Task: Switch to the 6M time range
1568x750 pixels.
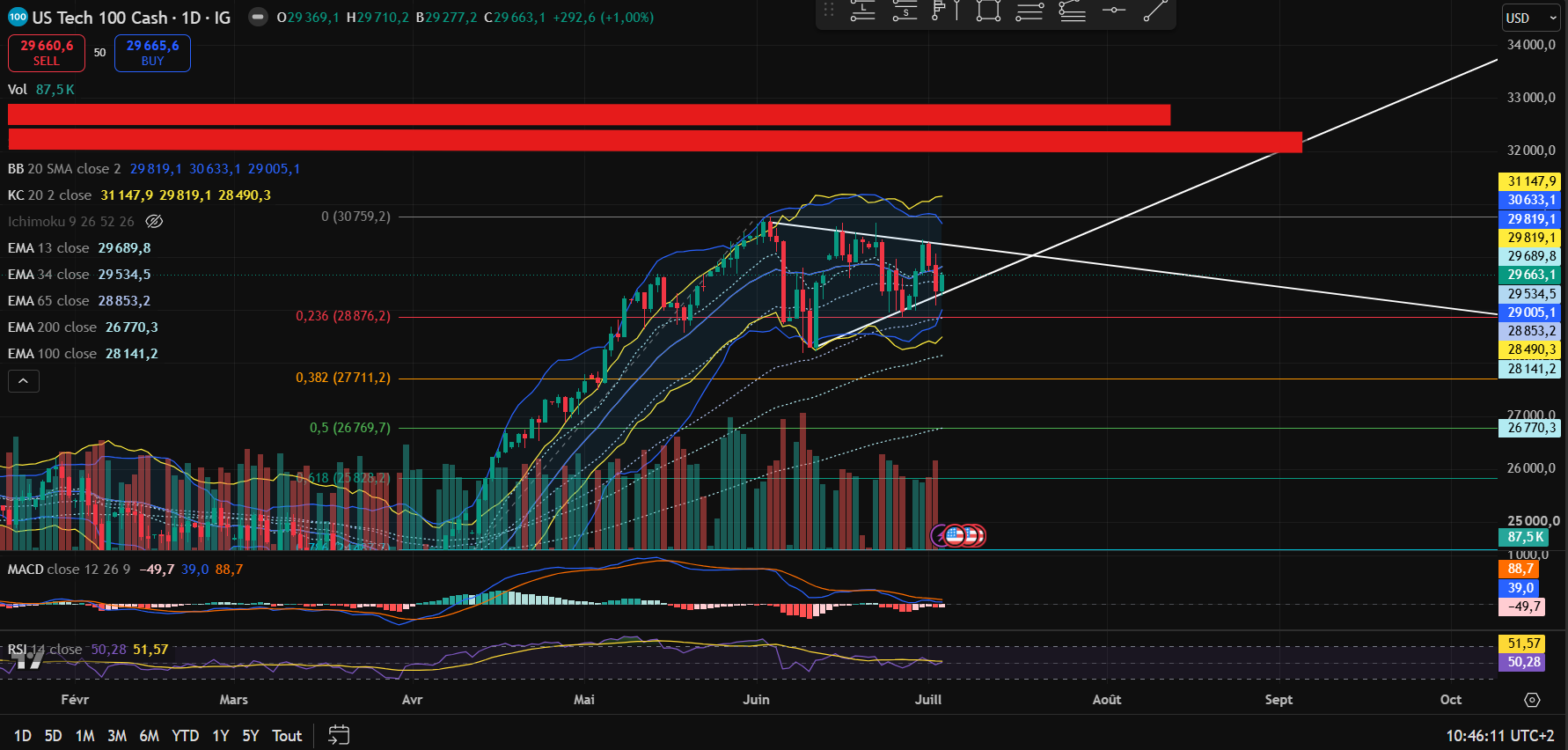Action: 149,736
